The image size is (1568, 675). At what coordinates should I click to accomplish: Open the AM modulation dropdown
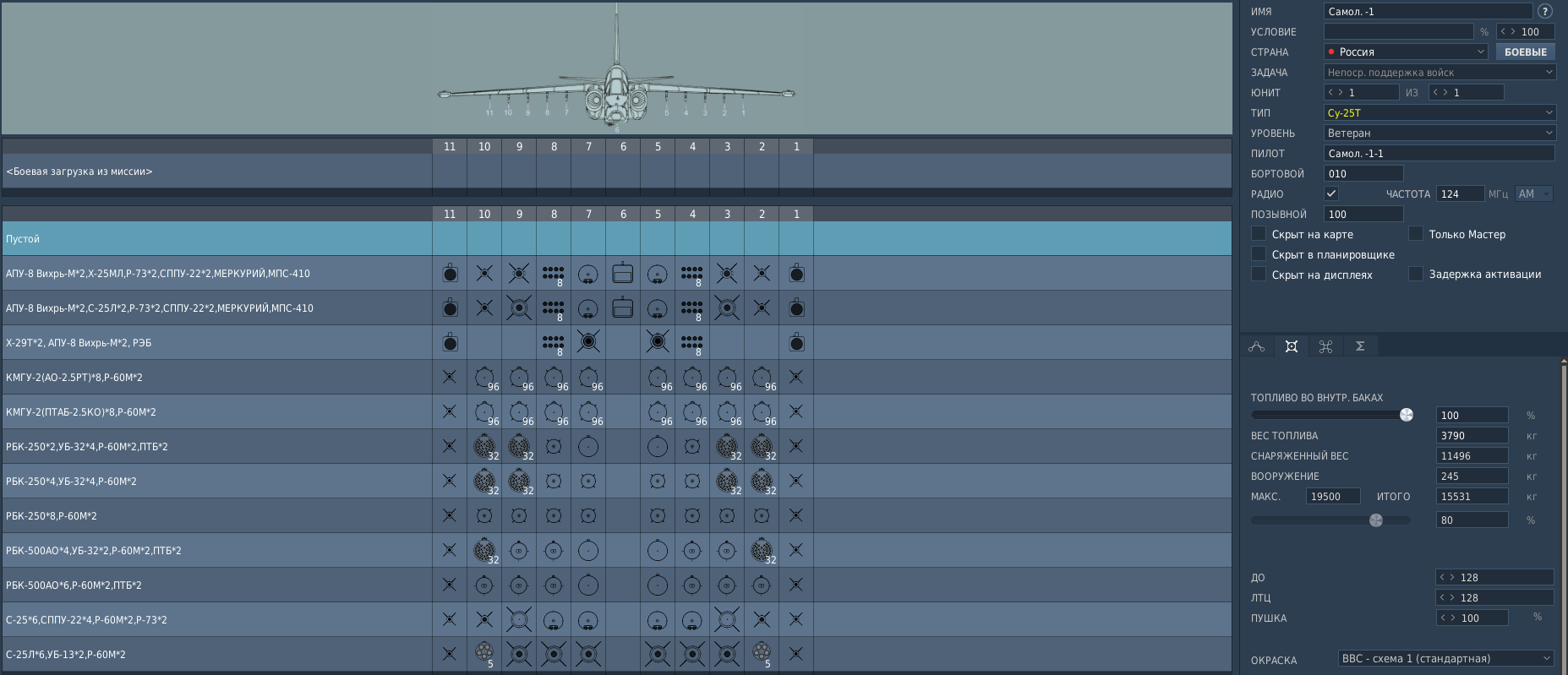pos(1534,193)
